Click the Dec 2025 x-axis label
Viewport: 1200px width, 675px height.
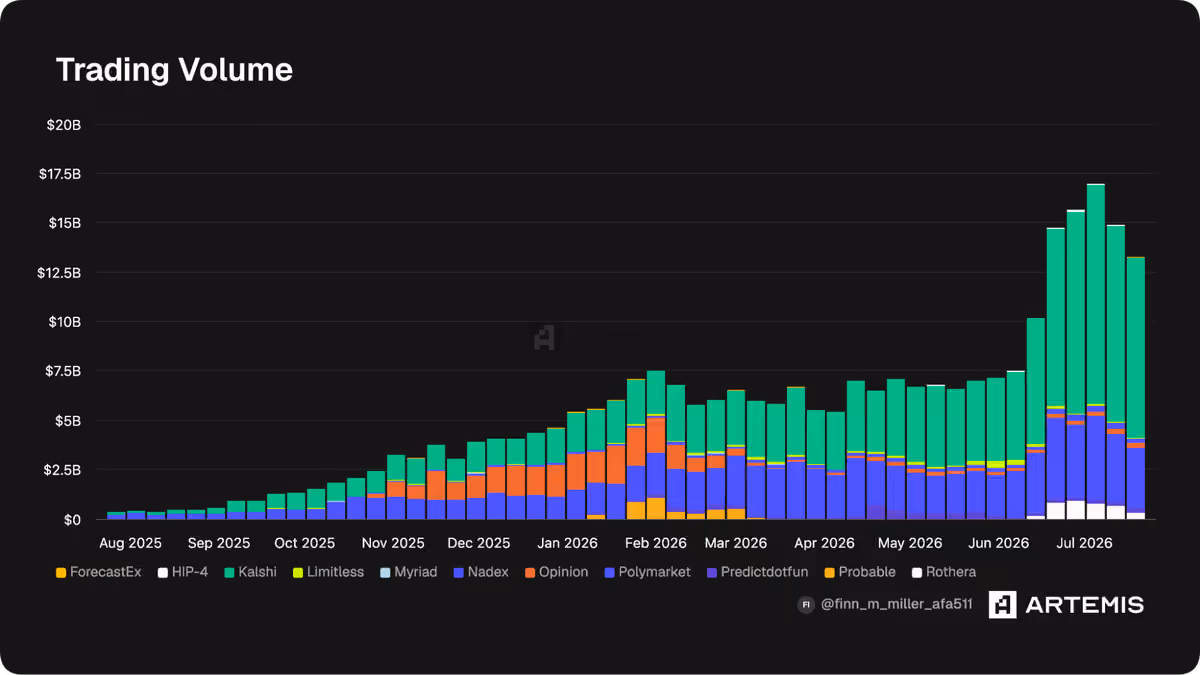(x=480, y=543)
